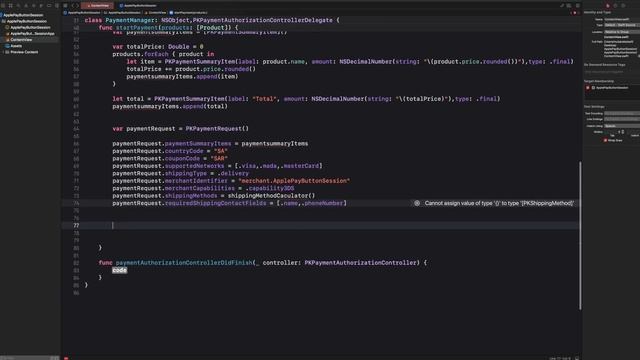Click the navigator filter field

25,358
